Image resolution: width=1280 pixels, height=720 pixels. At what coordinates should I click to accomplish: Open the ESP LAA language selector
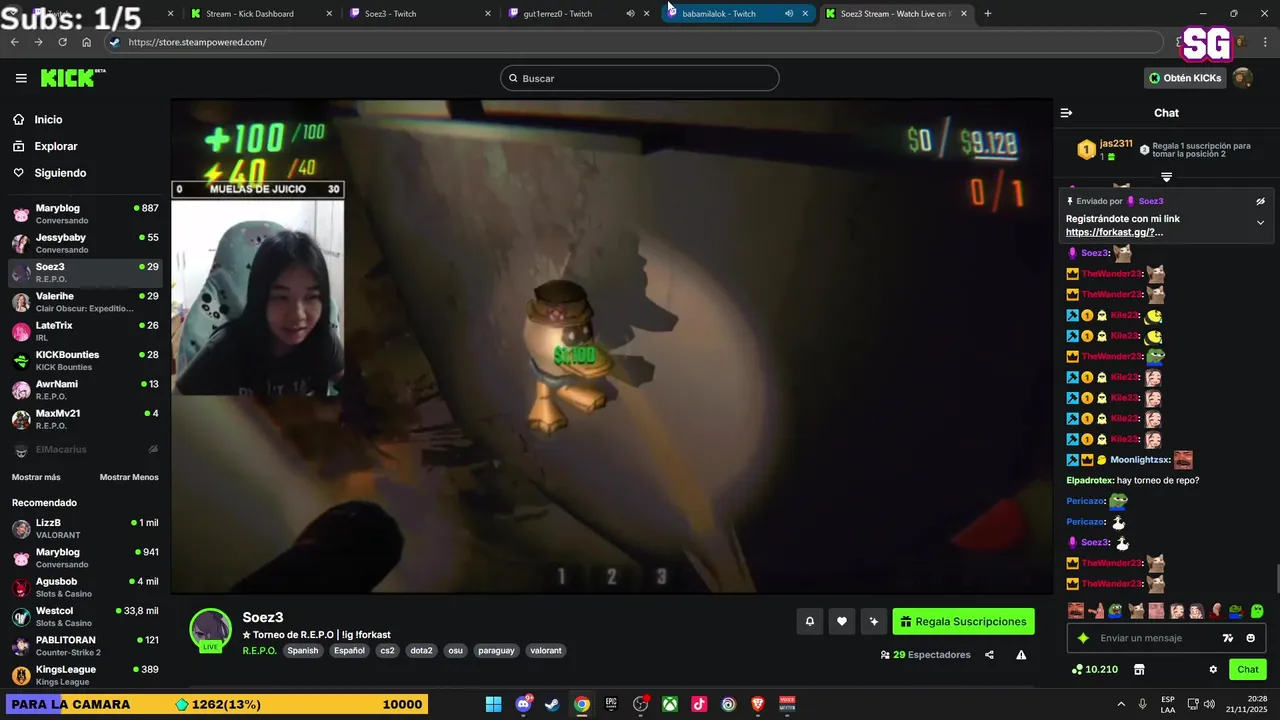click(x=1168, y=704)
